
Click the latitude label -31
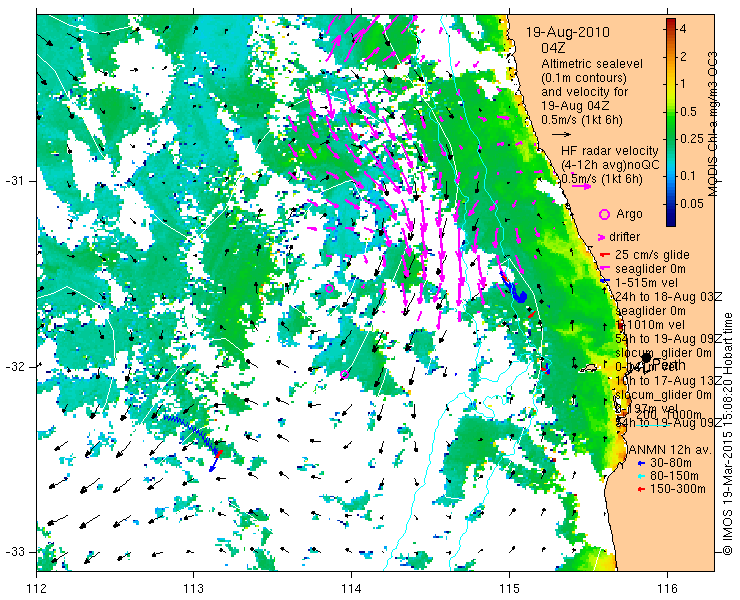(x=14, y=181)
